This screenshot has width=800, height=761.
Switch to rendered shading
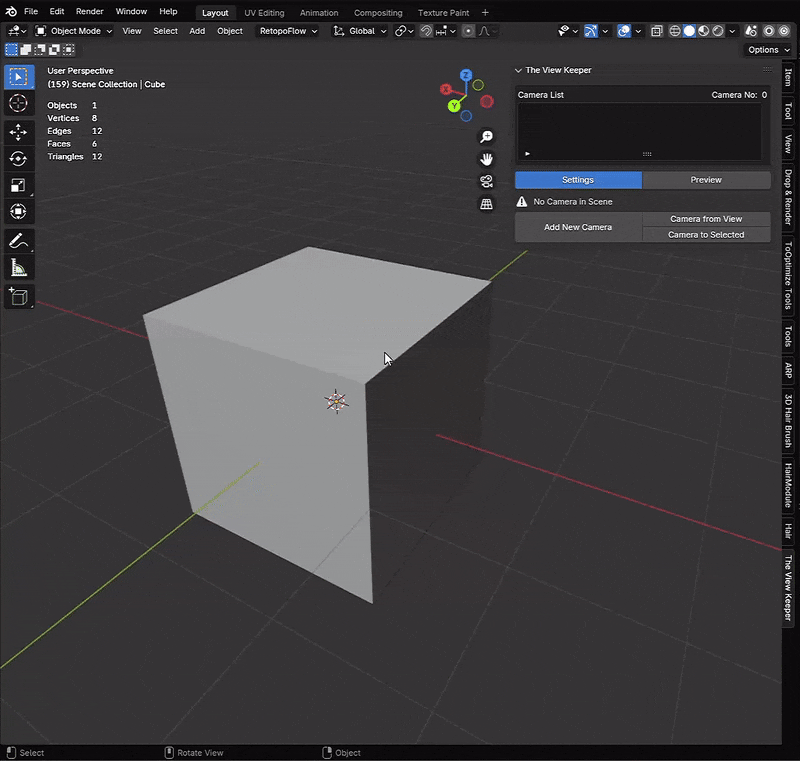coord(718,31)
